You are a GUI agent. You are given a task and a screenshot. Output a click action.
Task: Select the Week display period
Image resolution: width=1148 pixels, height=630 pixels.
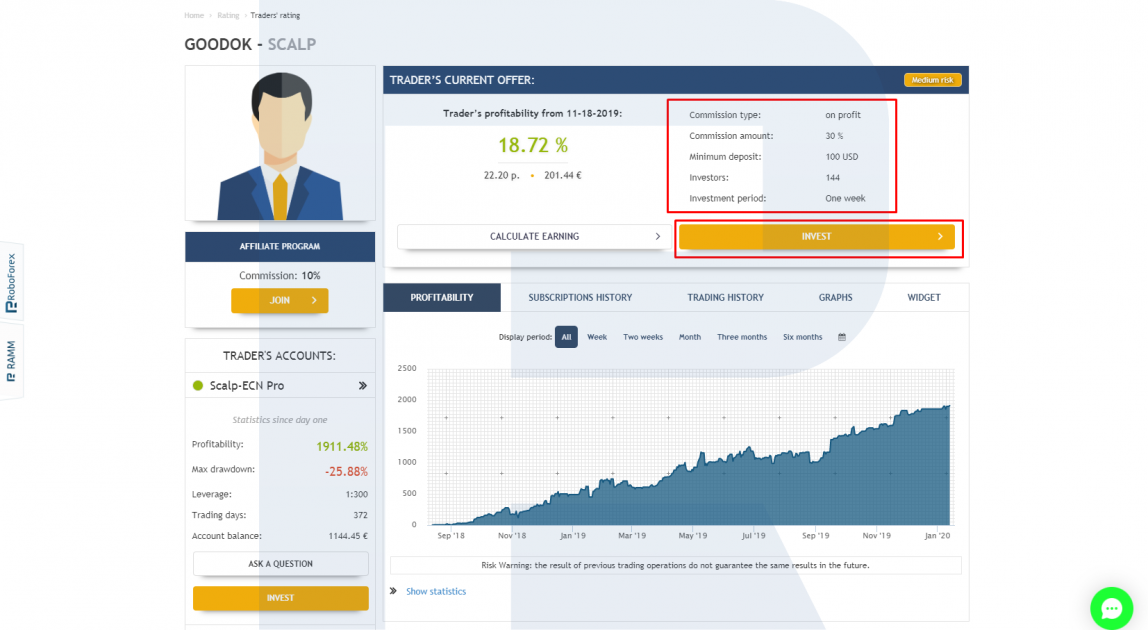pyautogui.click(x=597, y=337)
